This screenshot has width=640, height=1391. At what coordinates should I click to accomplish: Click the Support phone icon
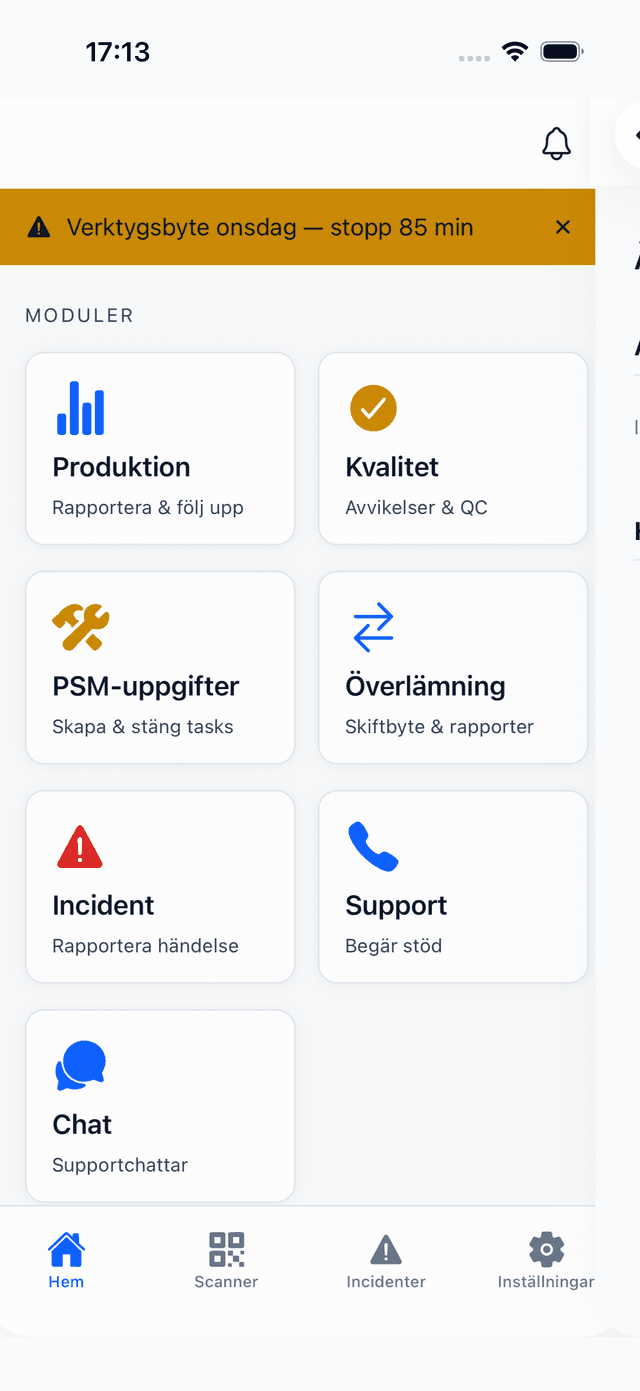coord(373,846)
